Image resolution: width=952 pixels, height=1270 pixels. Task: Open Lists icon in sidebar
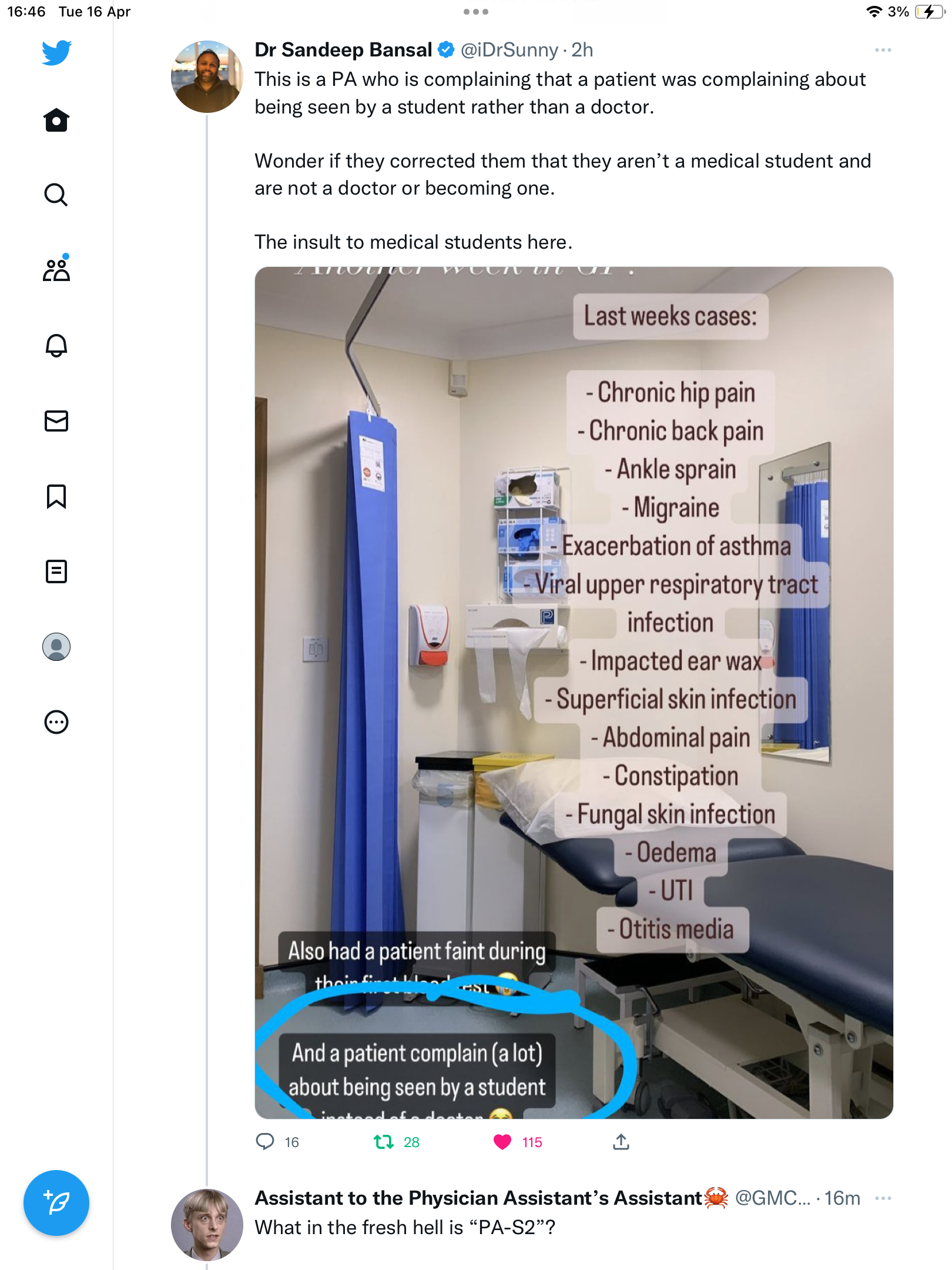click(56, 571)
